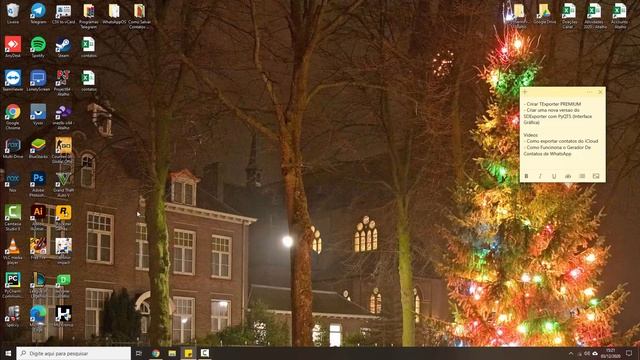This screenshot has height=360, width=640.
Task: Launch the Nox emulator shortcut
Action: pos(13,182)
